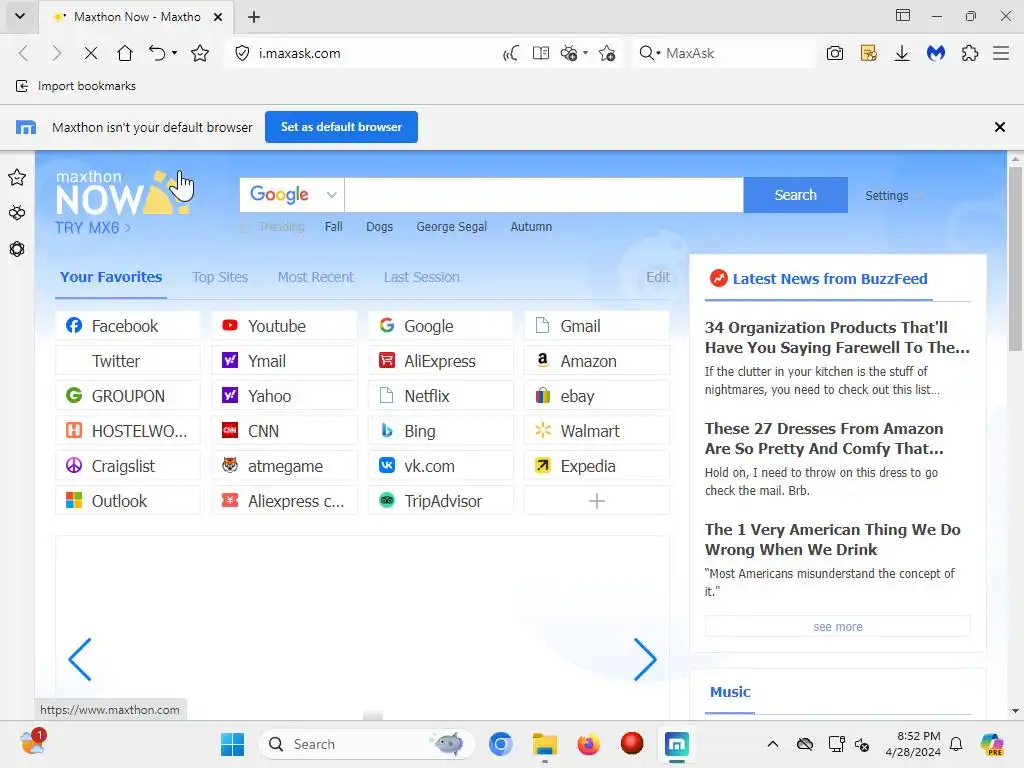
Task: Open Firefox from the taskbar
Action: click(x=588, y=744)
